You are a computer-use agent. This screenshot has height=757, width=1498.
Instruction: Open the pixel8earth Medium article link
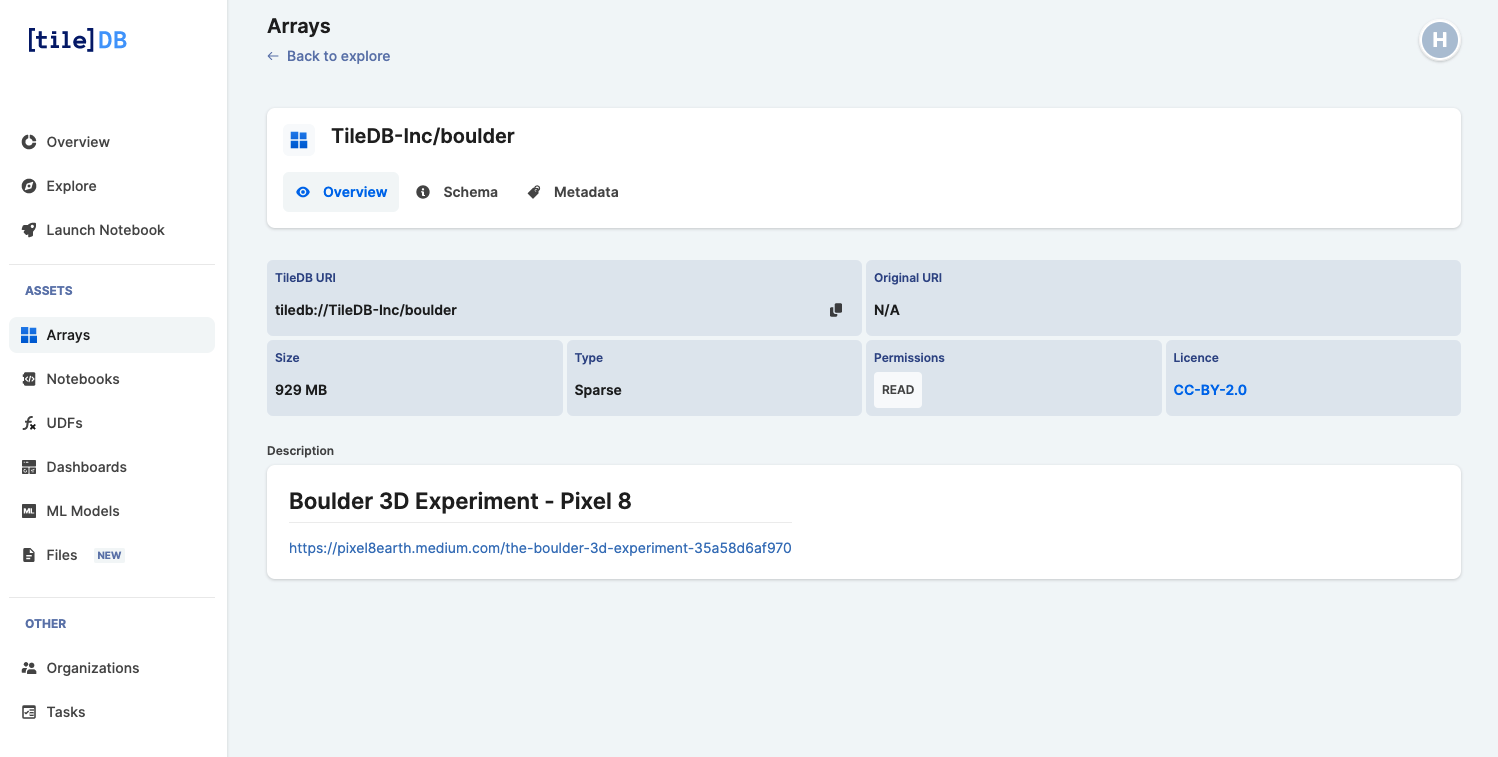pos(540,548)
